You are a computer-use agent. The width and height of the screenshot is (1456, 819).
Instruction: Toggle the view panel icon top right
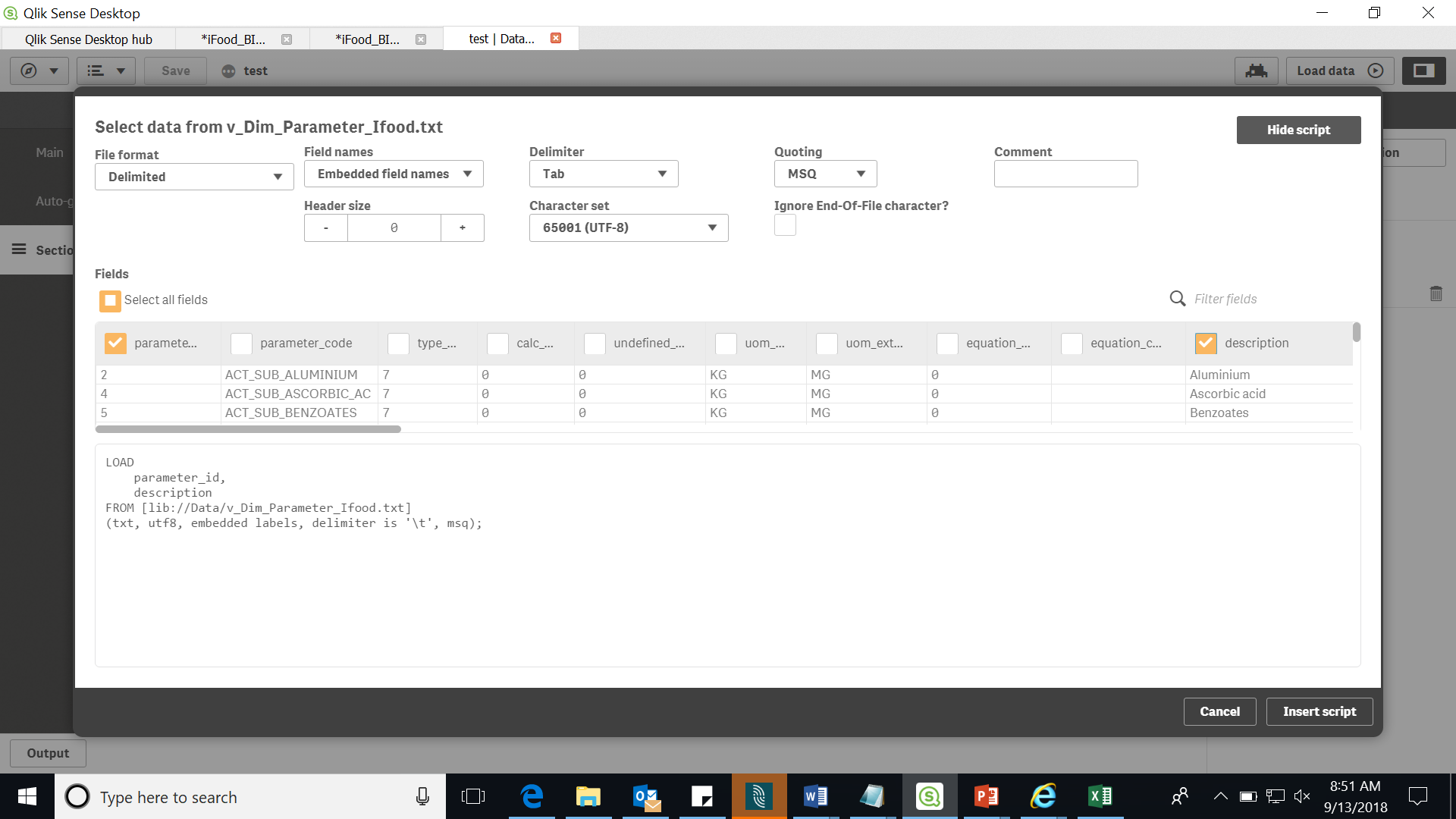1423,71
